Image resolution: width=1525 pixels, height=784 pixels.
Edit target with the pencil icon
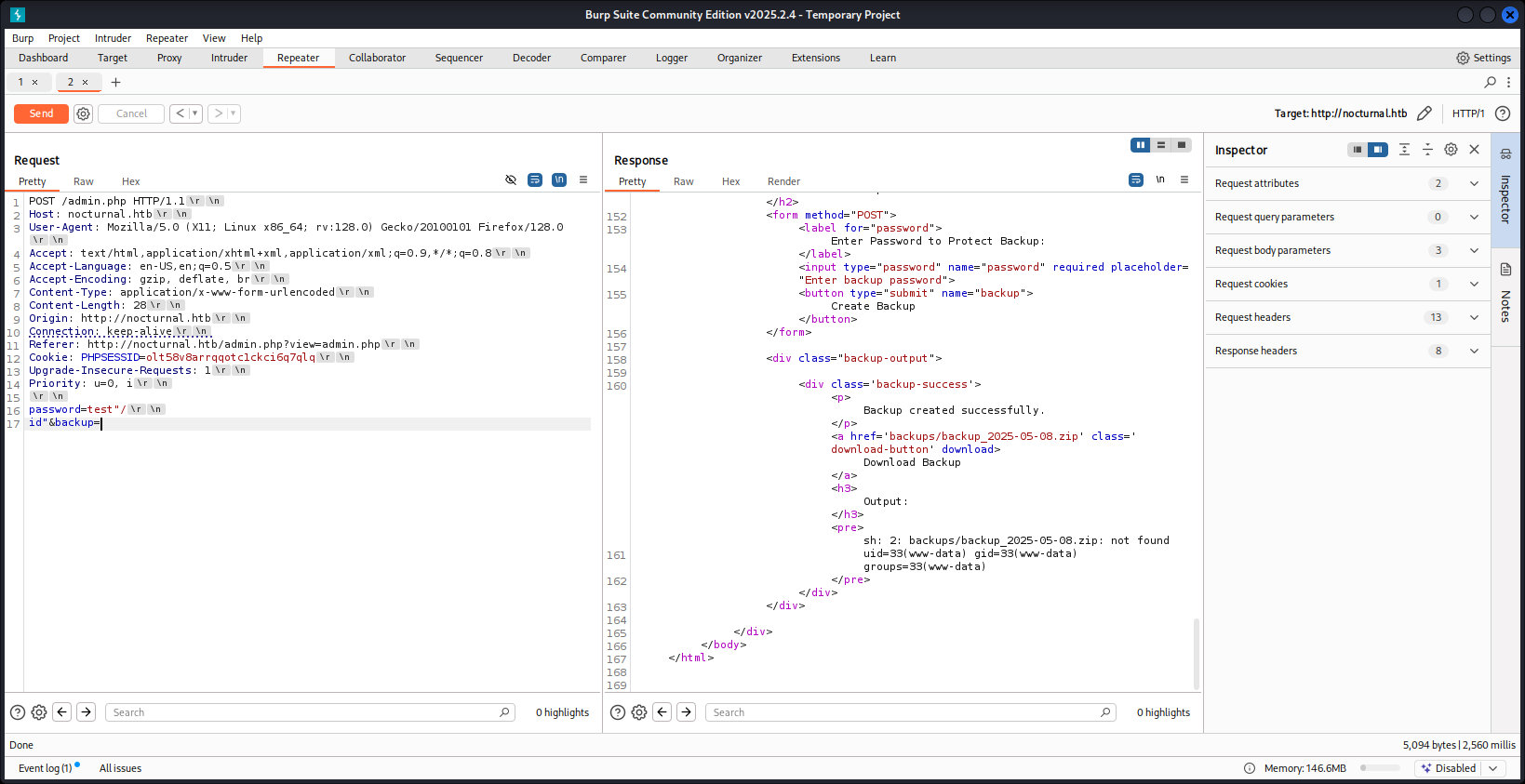(1425, 113)
